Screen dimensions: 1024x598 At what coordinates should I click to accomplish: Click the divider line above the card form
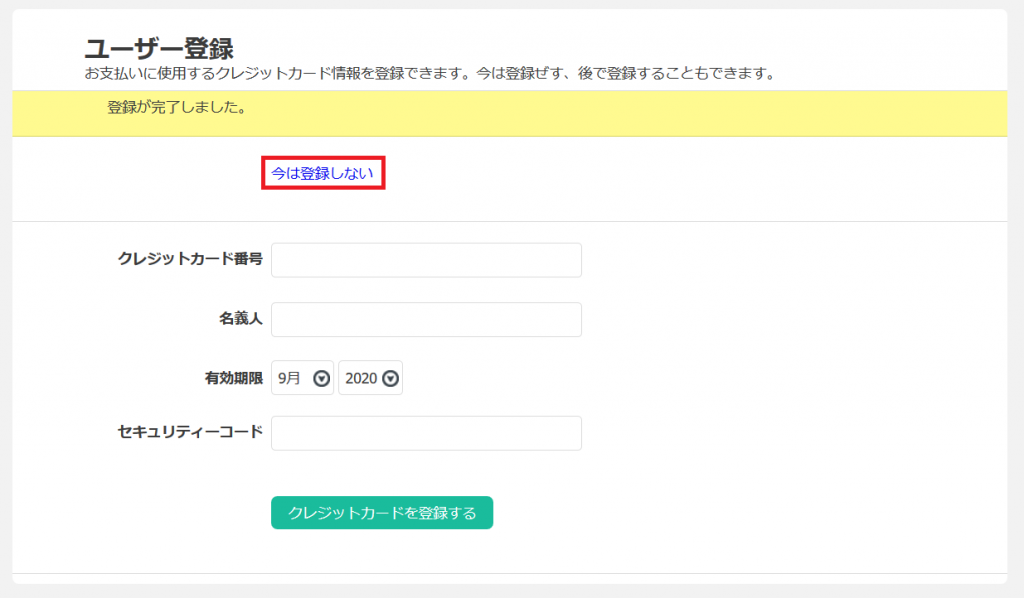[510, 221]
